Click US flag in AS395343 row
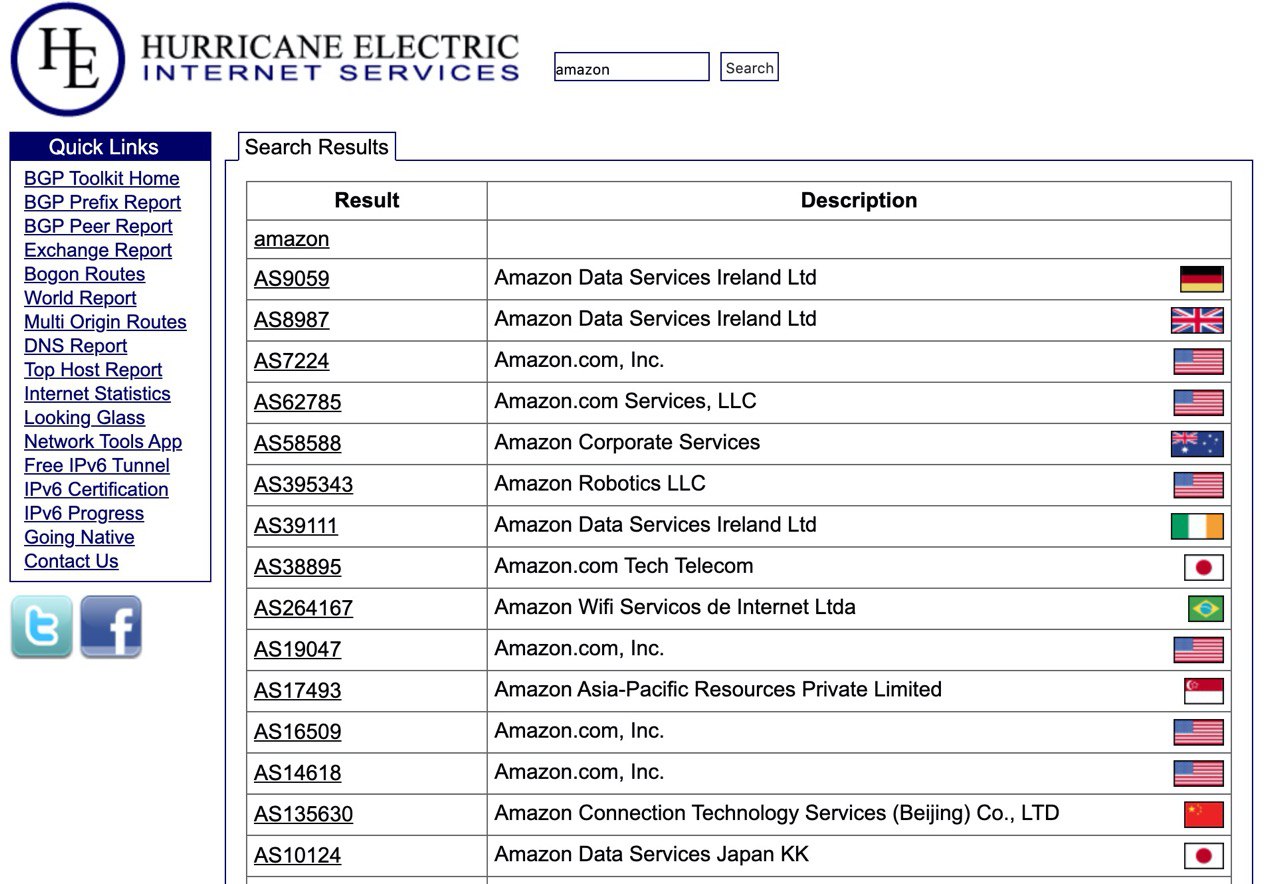This screenshot has height=884, width=1280. (1198, 485)
